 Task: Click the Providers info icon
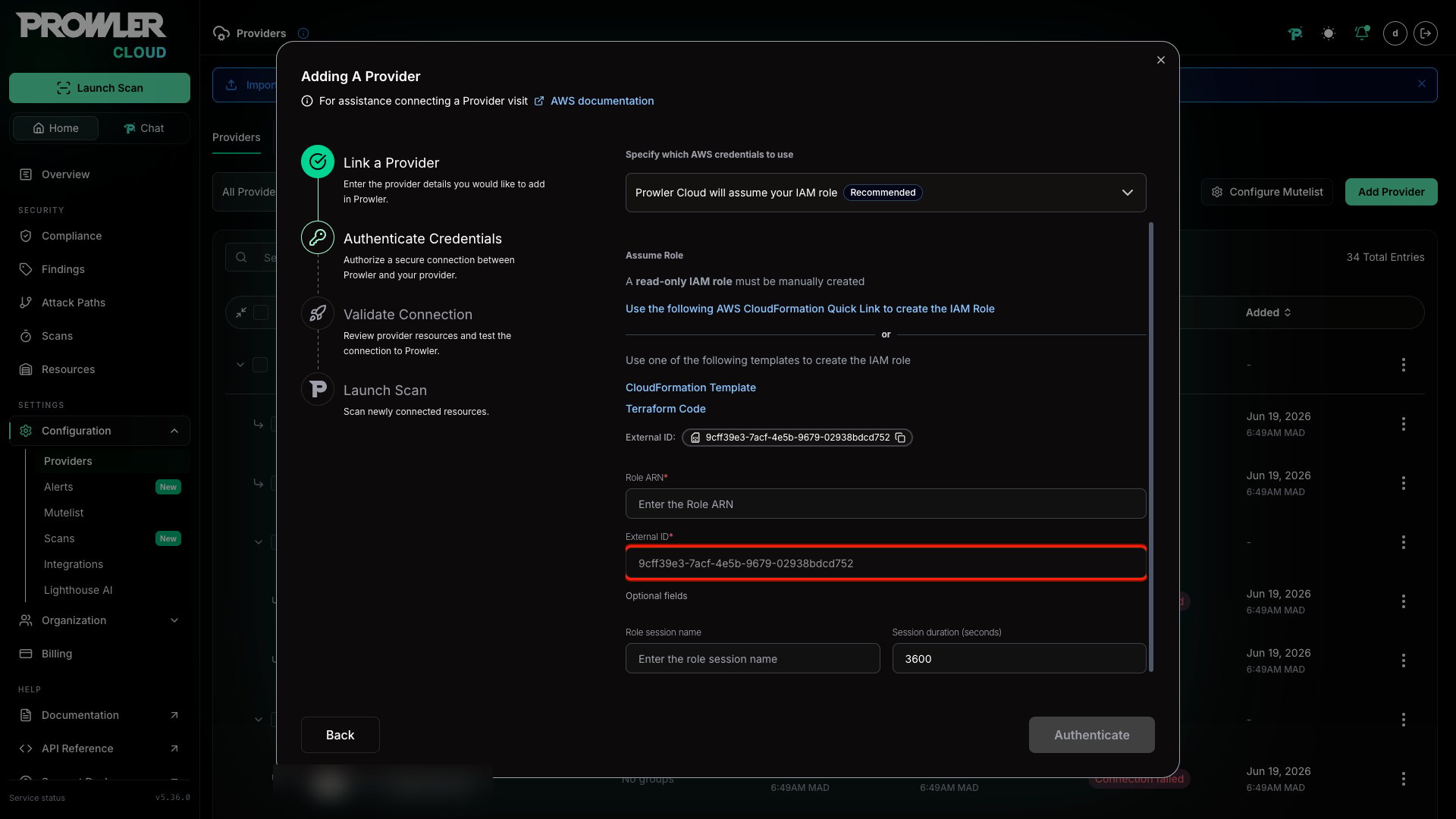[303, 33]
